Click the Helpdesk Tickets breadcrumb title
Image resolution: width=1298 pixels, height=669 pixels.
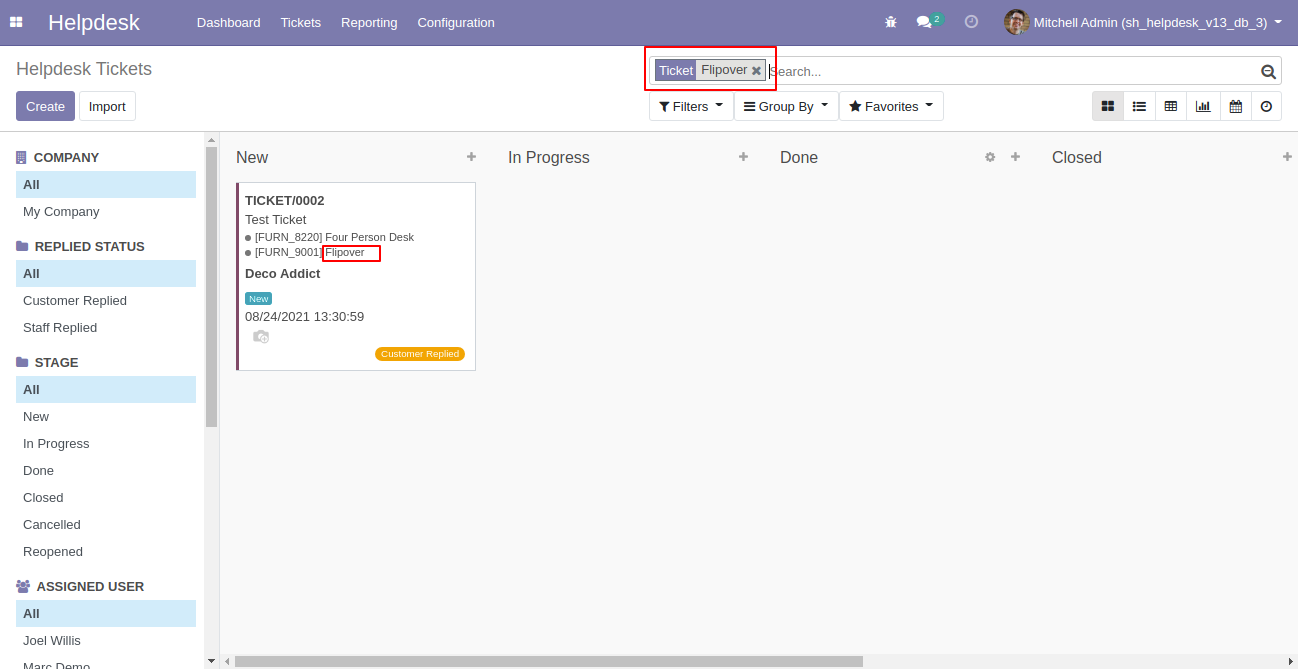(84, 69)
